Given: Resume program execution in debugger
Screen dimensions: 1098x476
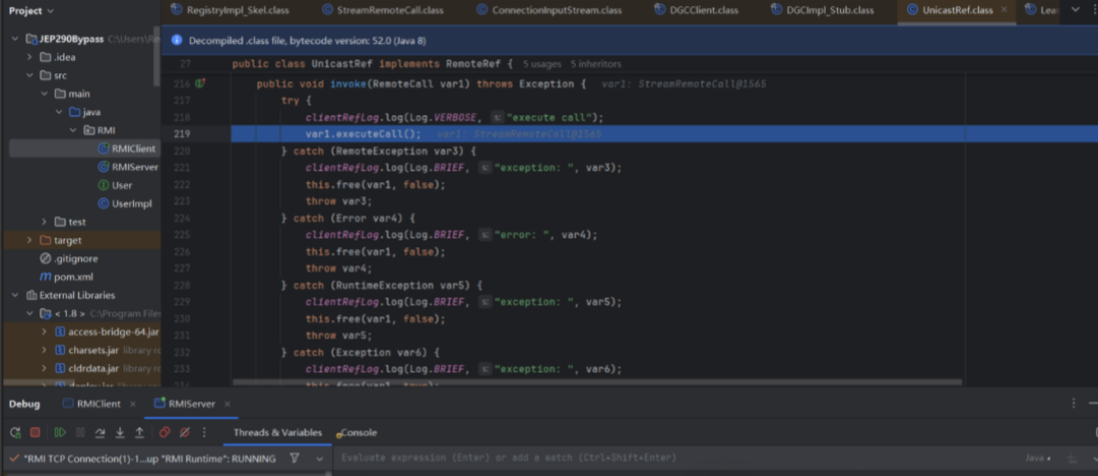Looking at the screenshot, I should tap(60, 433).
